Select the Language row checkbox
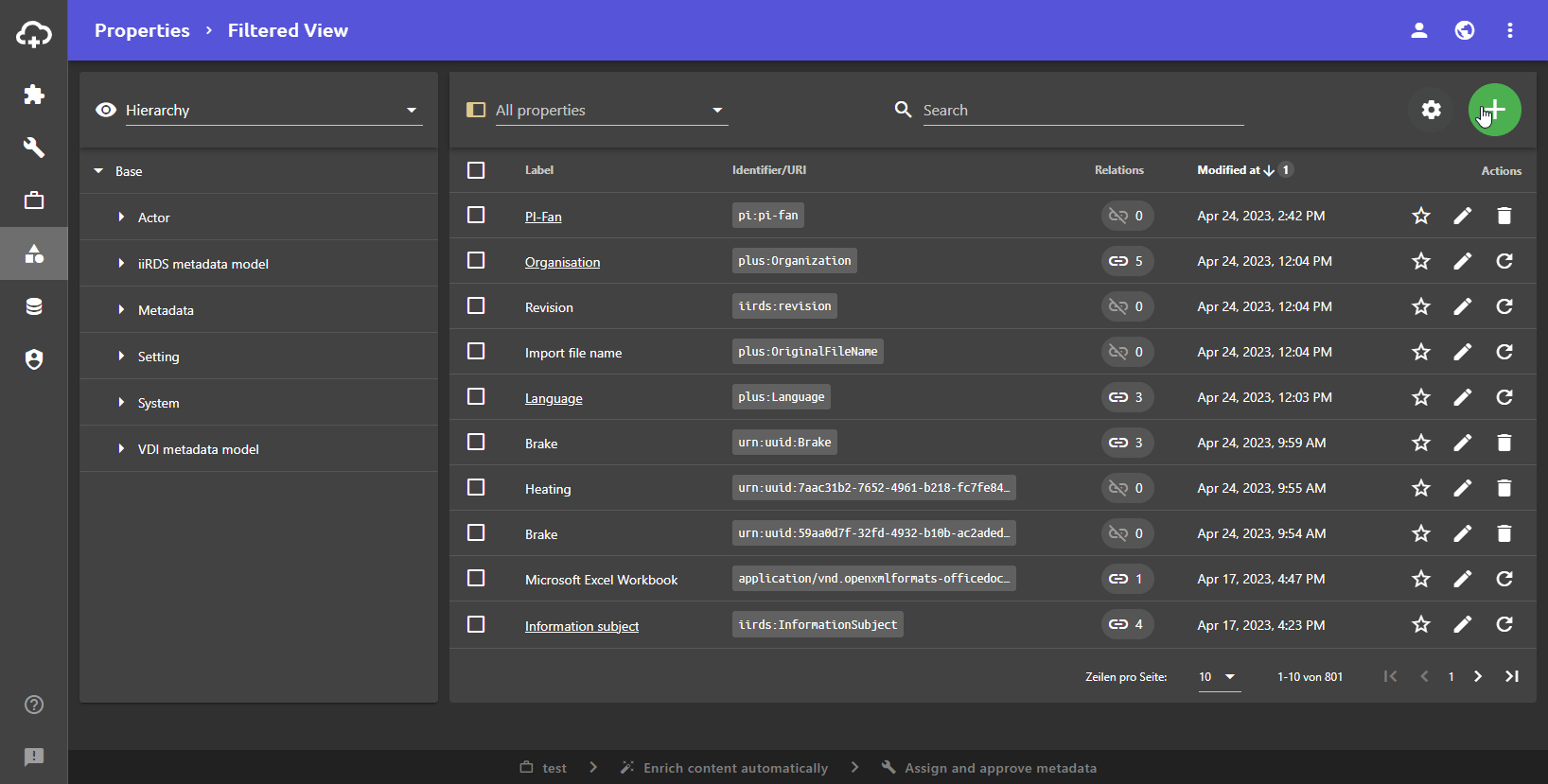Viewport: 1548px width, 784px height. [476, 396]
